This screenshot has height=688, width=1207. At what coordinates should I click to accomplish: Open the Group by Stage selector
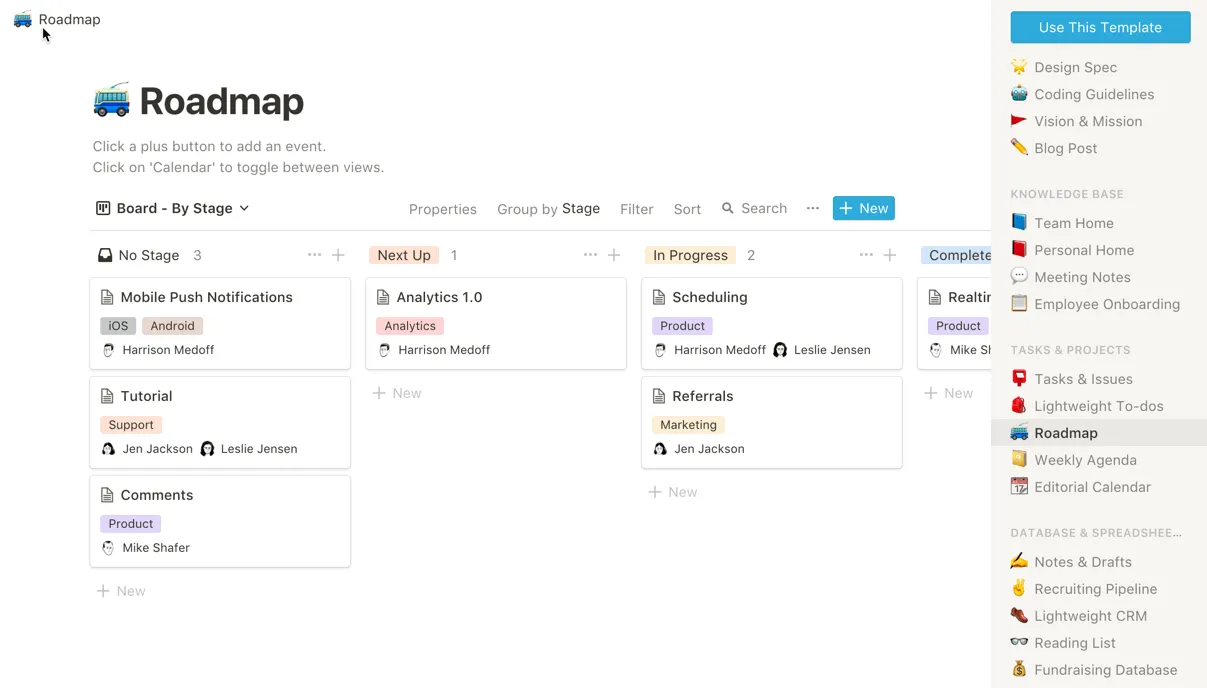tap(548, 209)
